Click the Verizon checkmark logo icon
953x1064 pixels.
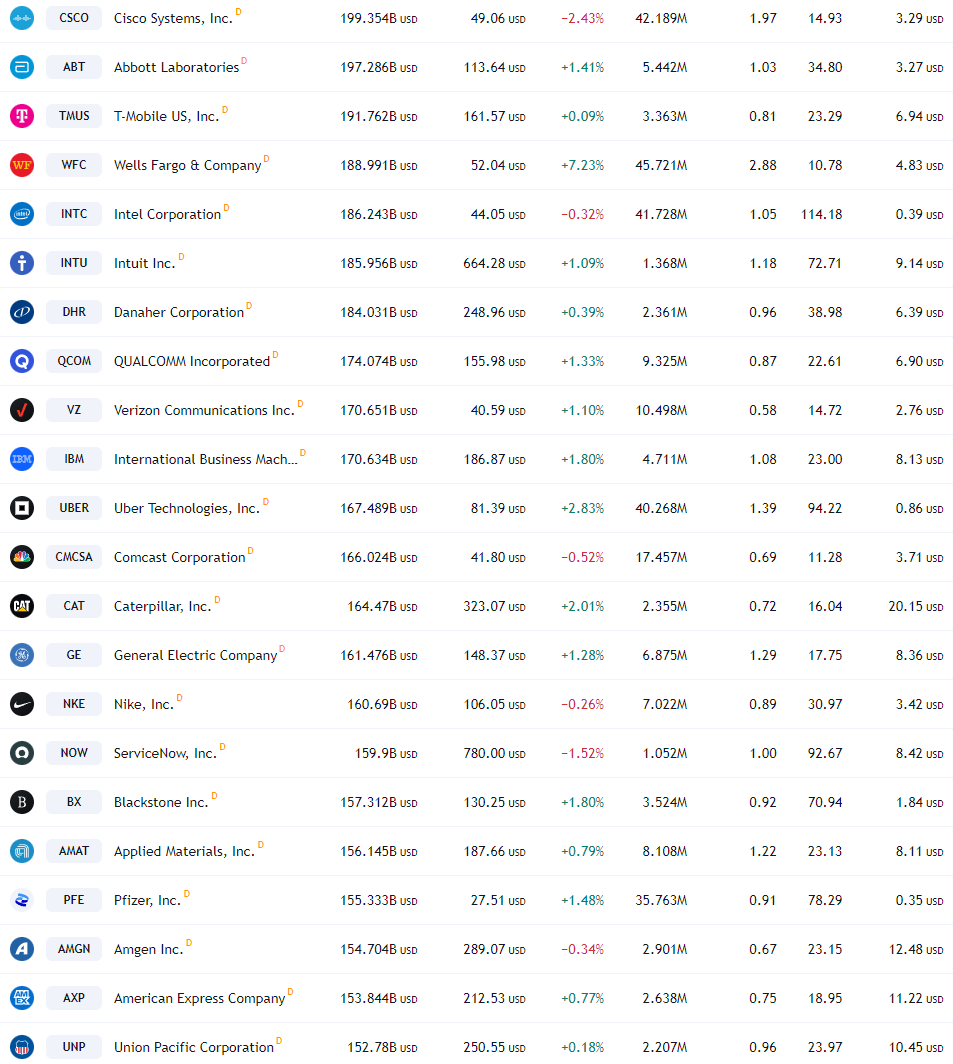point(22,410)
